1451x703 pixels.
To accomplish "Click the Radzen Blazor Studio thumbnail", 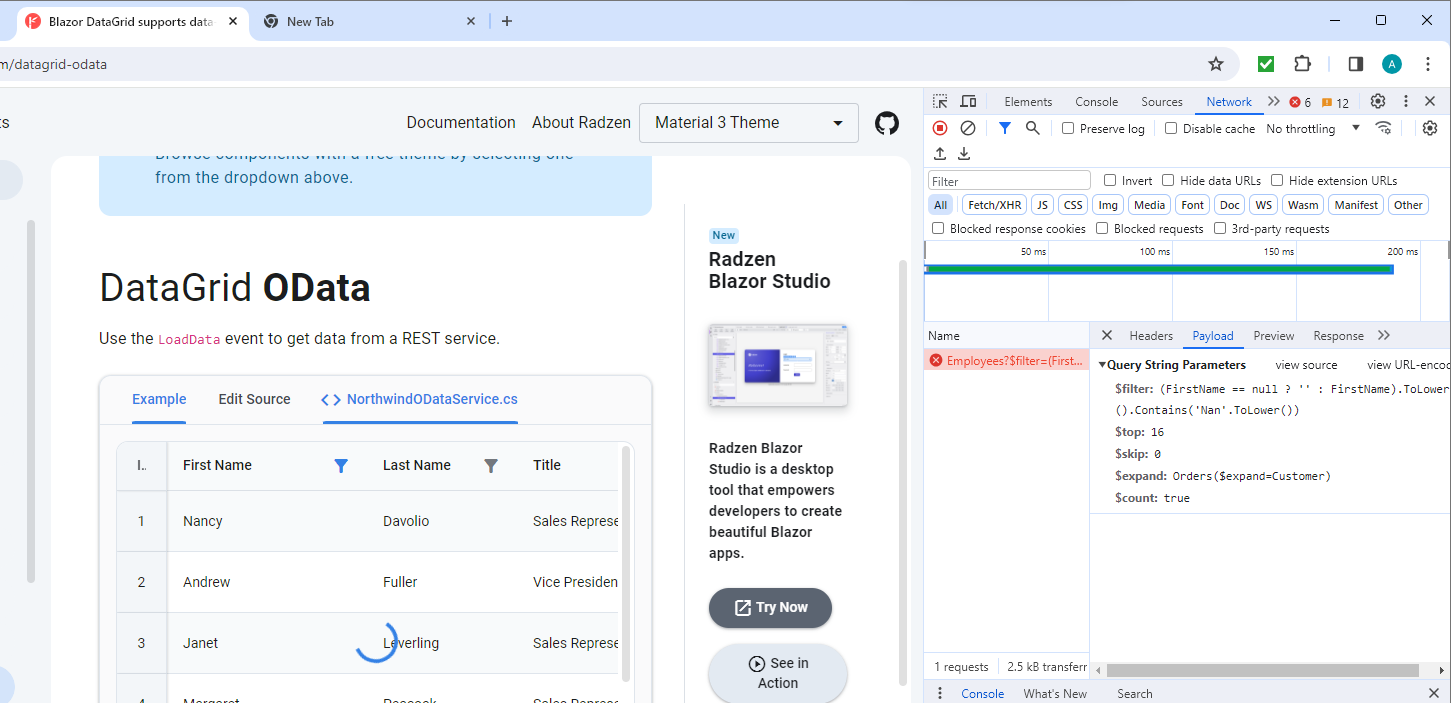I will [778, 365].
